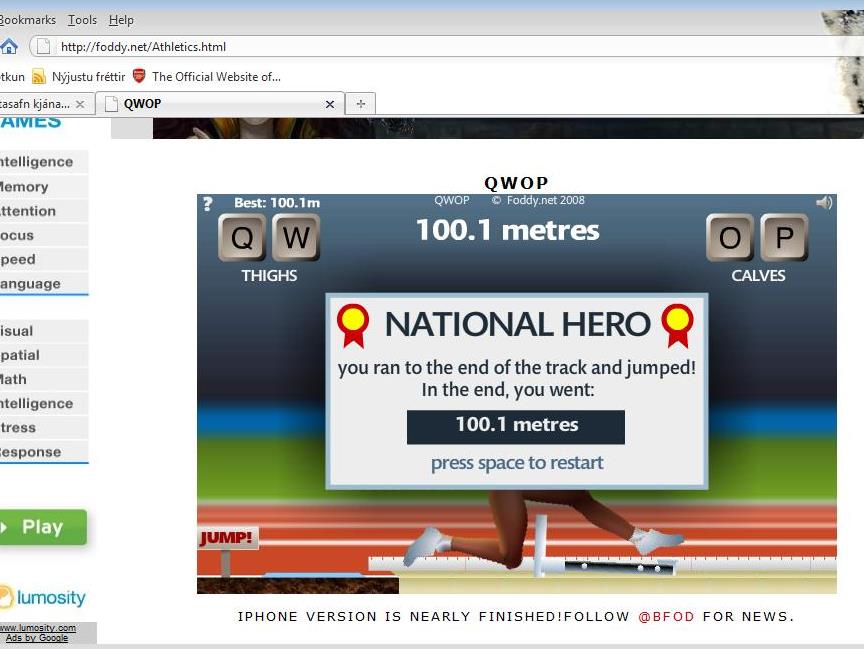Select the Attention sidebar item
This screenshot has height=649, width=864.
click(x=44, y=211)
